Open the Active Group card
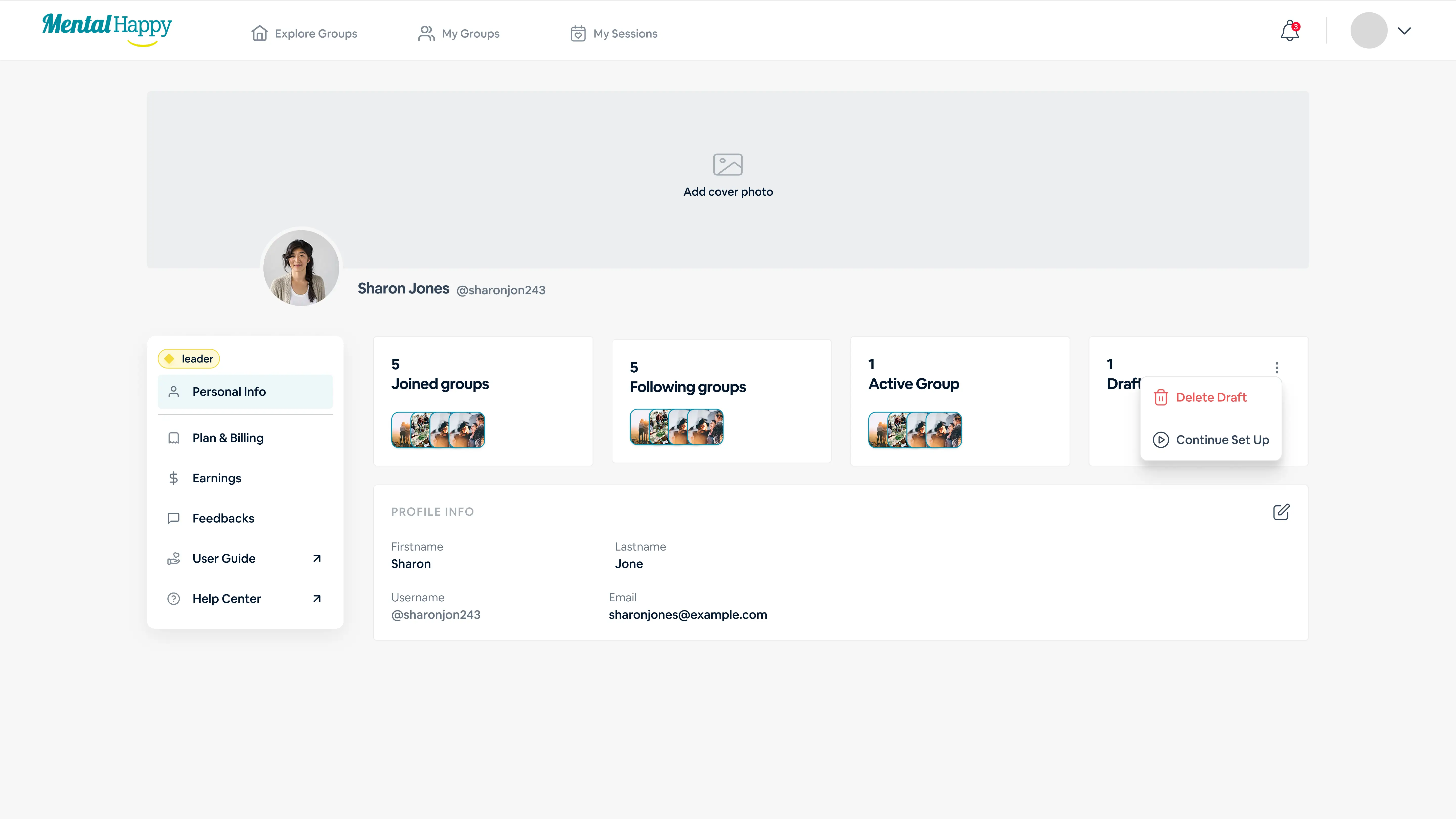Viewport: 1456px width, 819px height. click(960, 401)
